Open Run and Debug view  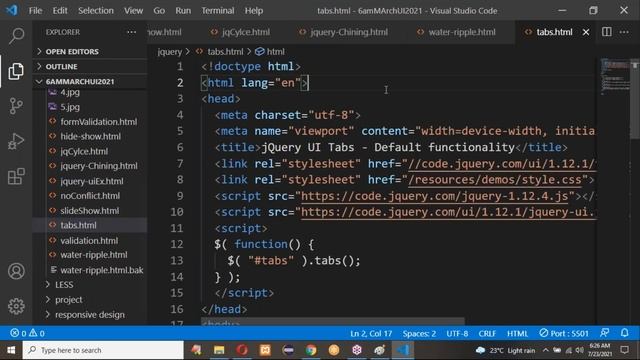click(16, 141)
